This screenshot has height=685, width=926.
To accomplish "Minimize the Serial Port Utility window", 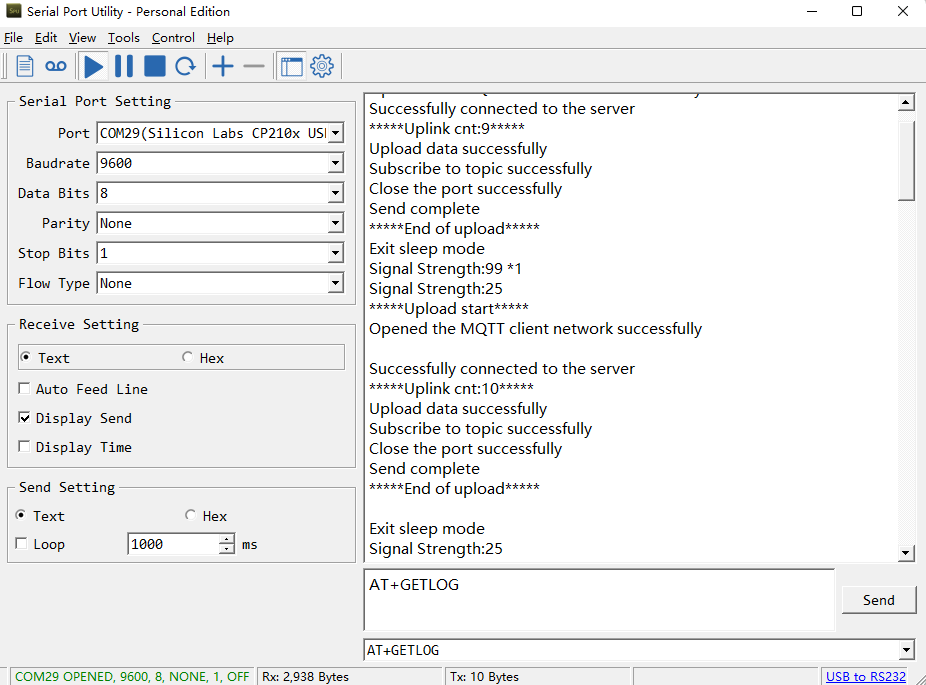I will [x=812, y=11].
